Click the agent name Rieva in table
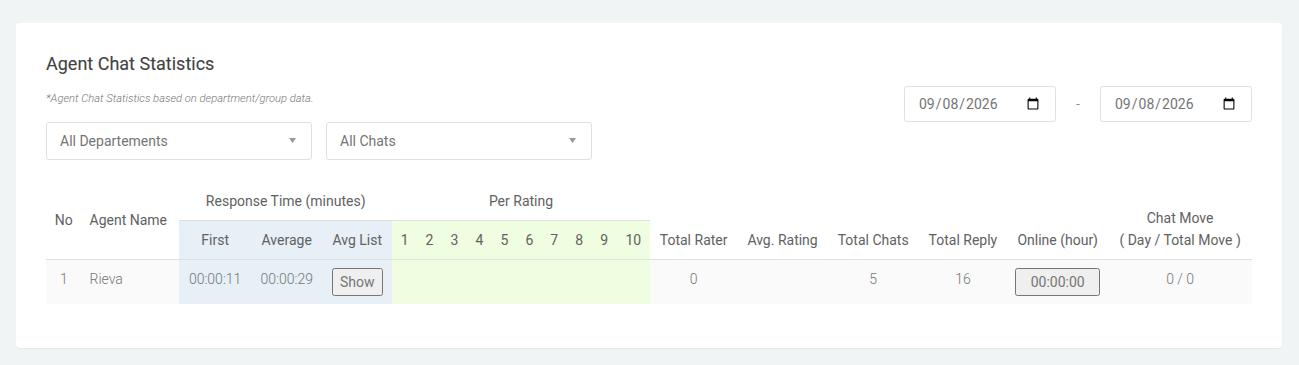 (x=106, y=279)
